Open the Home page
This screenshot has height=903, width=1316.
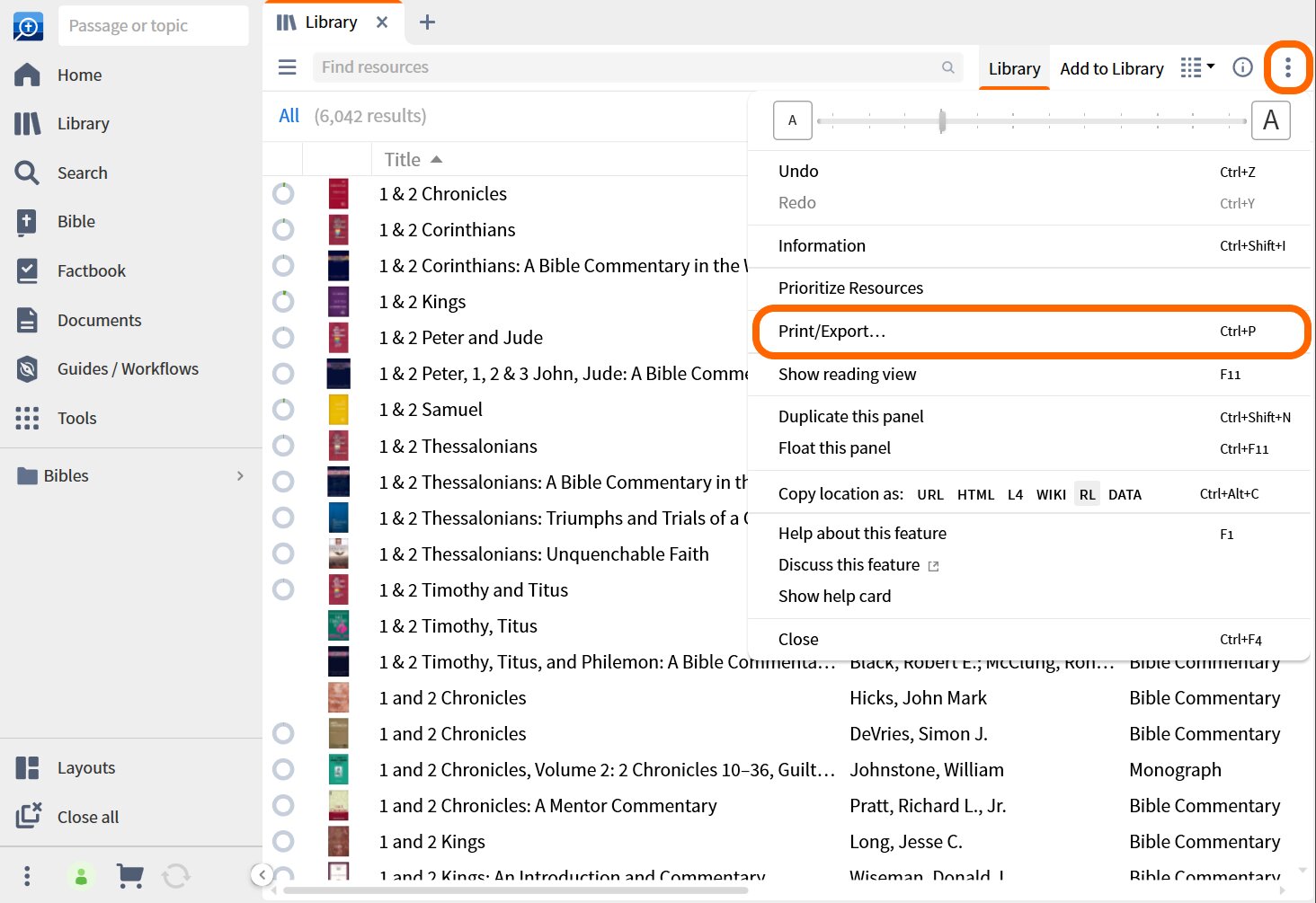[x=78, y=75]
